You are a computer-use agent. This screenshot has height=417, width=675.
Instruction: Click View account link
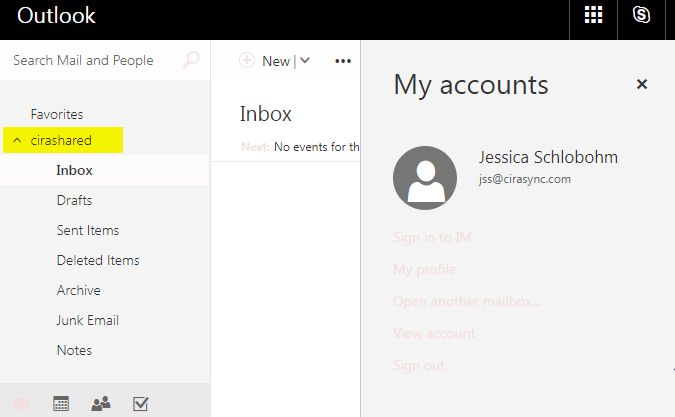pyautogui.click(x=434, y=333)
